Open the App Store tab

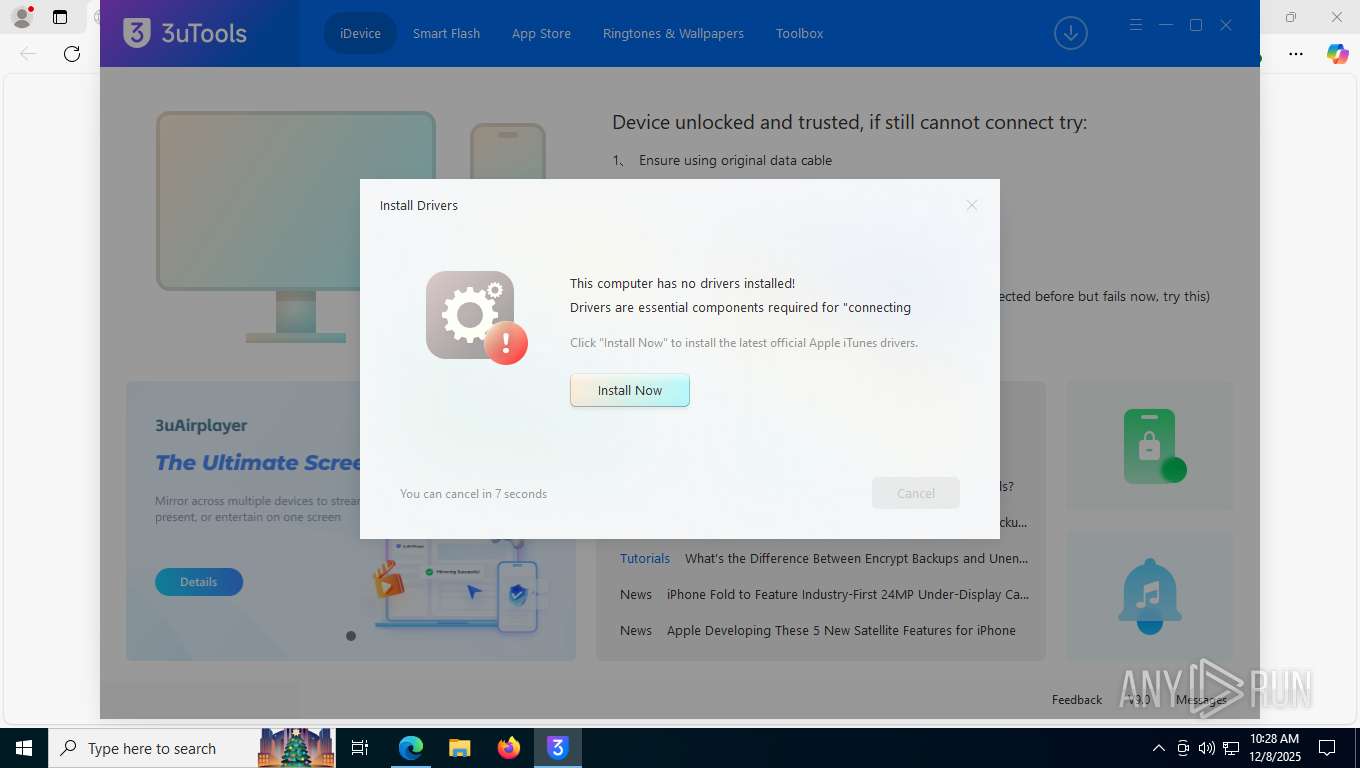541,33
